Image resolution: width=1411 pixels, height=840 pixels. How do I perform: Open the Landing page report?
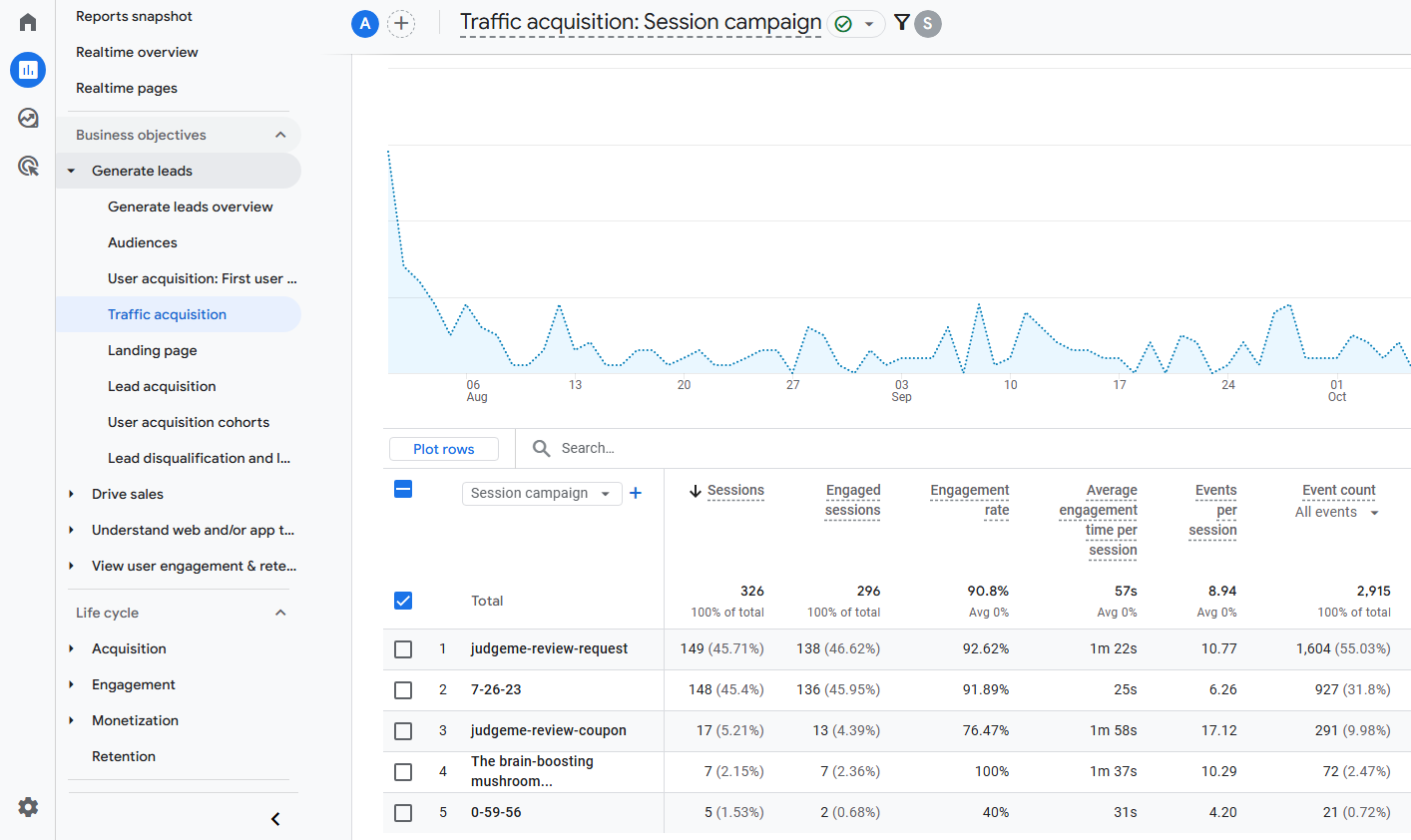pos(153,350)
